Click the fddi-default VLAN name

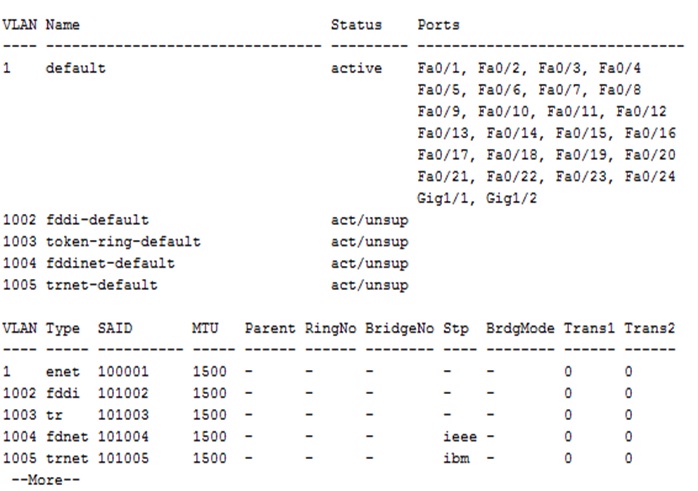click(x=97, y=220)
